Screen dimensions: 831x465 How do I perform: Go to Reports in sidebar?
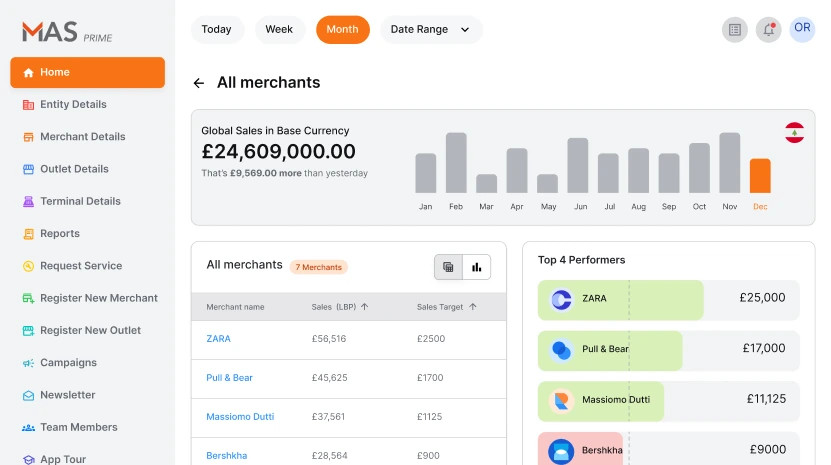(x=59, y=234)
